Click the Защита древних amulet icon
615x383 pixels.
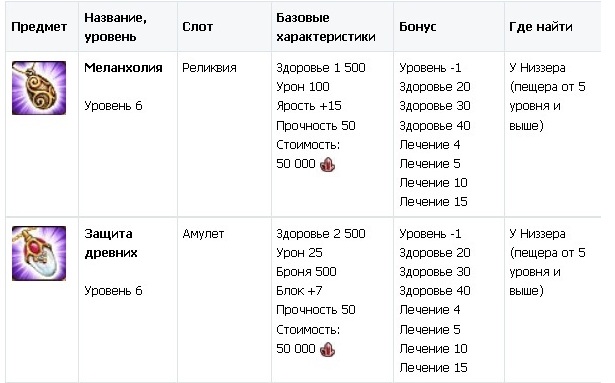[39, 253]
